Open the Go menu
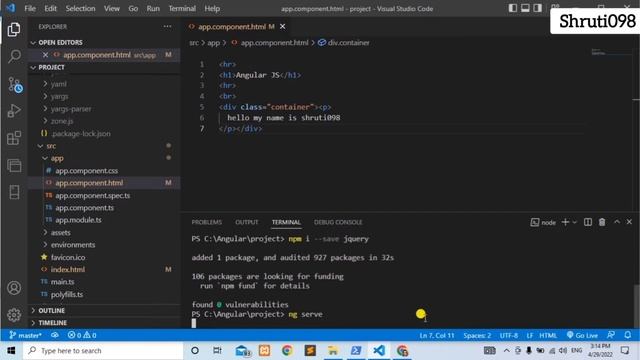Screen dimensions: 640x360 [133, 8]
